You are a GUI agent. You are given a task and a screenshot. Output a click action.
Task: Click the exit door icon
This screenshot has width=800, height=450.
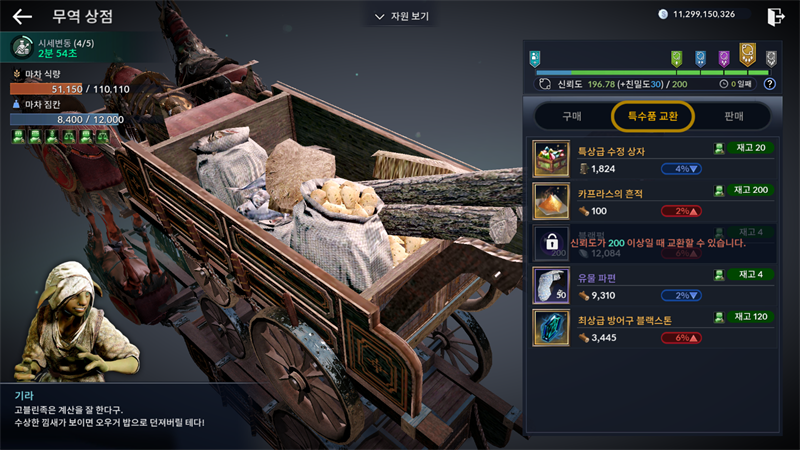(776, 16)
